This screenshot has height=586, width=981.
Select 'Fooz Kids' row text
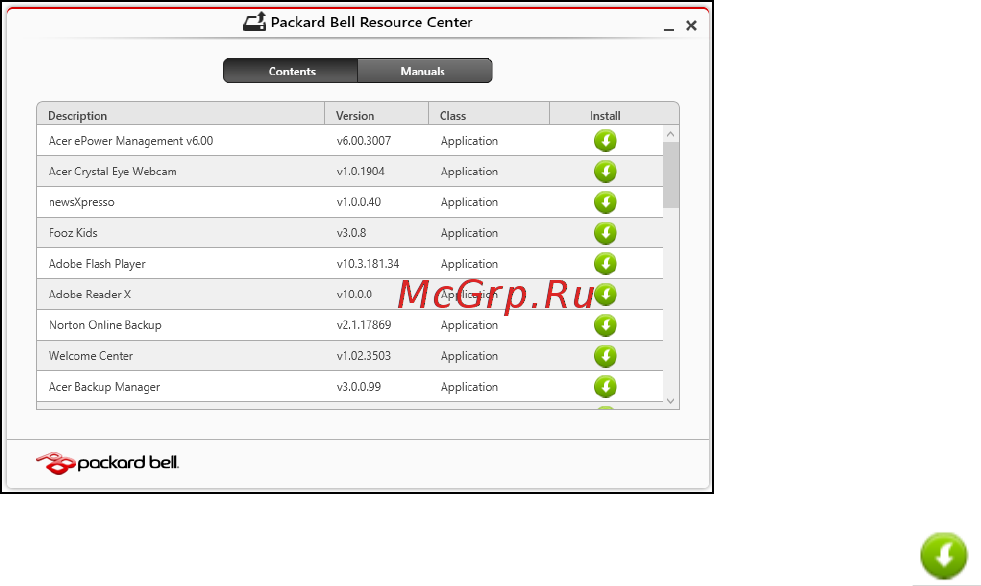[73, 233]
